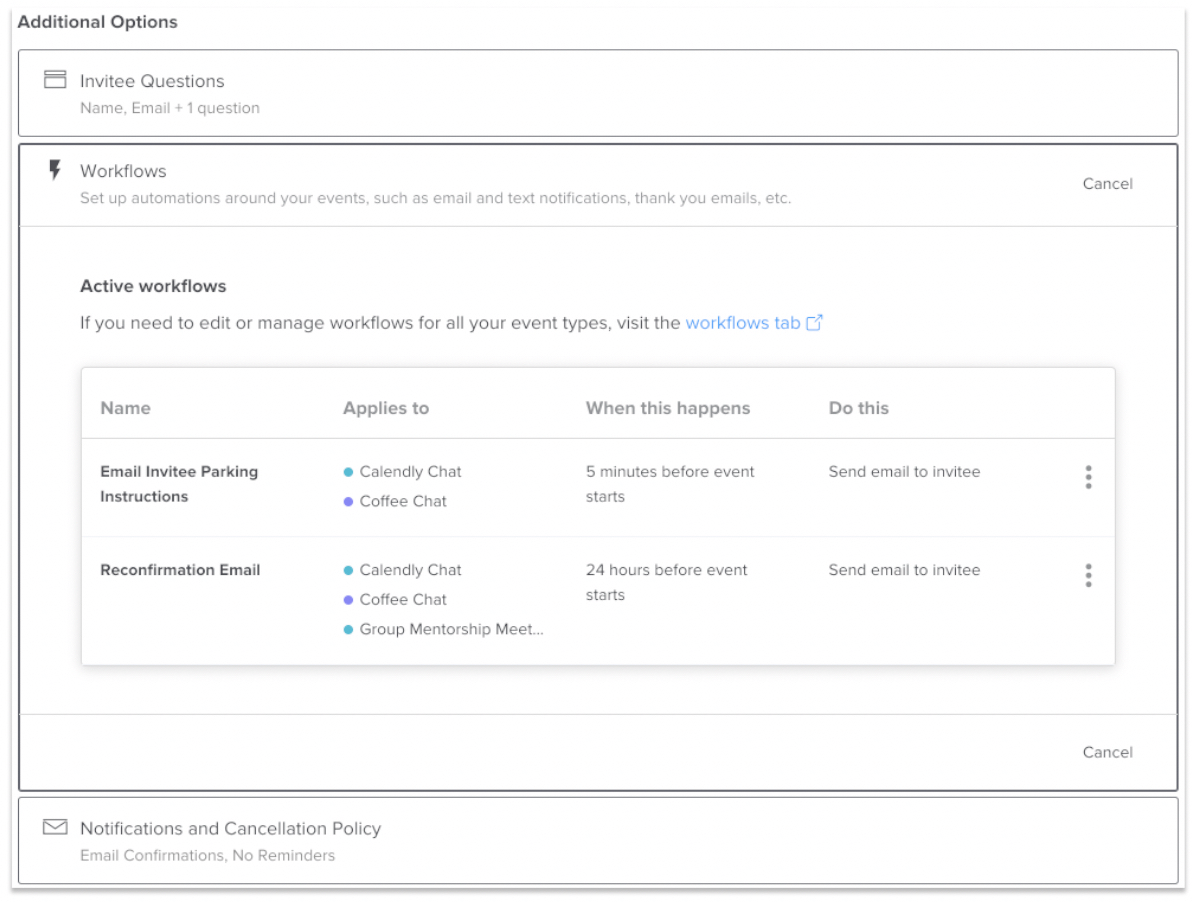
Task: Click the Notifications envelope icon
Action: click(x=55, y=827)
